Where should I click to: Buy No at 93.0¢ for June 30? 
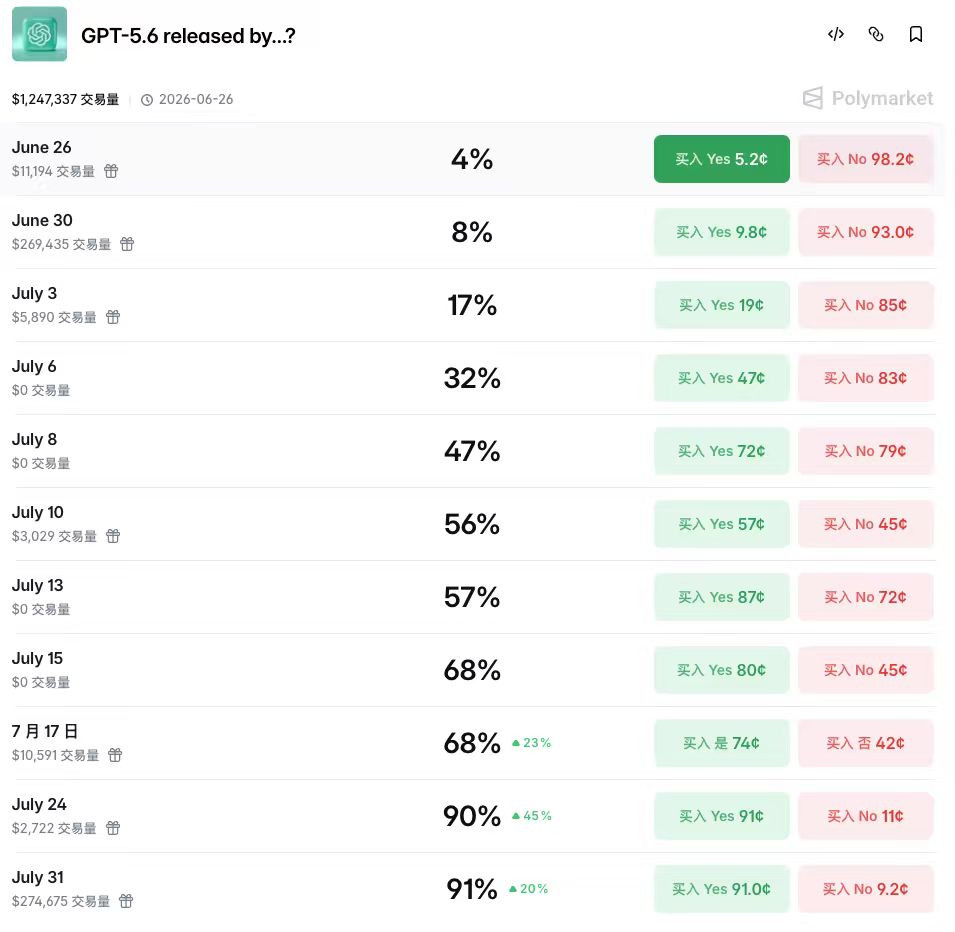point(865,232)
